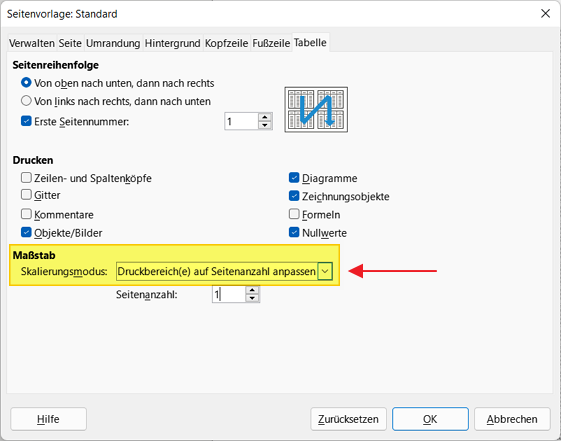Viewport: 561px width, 441px height.
Task: Confirm with the OK button
Action: [x=430, y=419]
